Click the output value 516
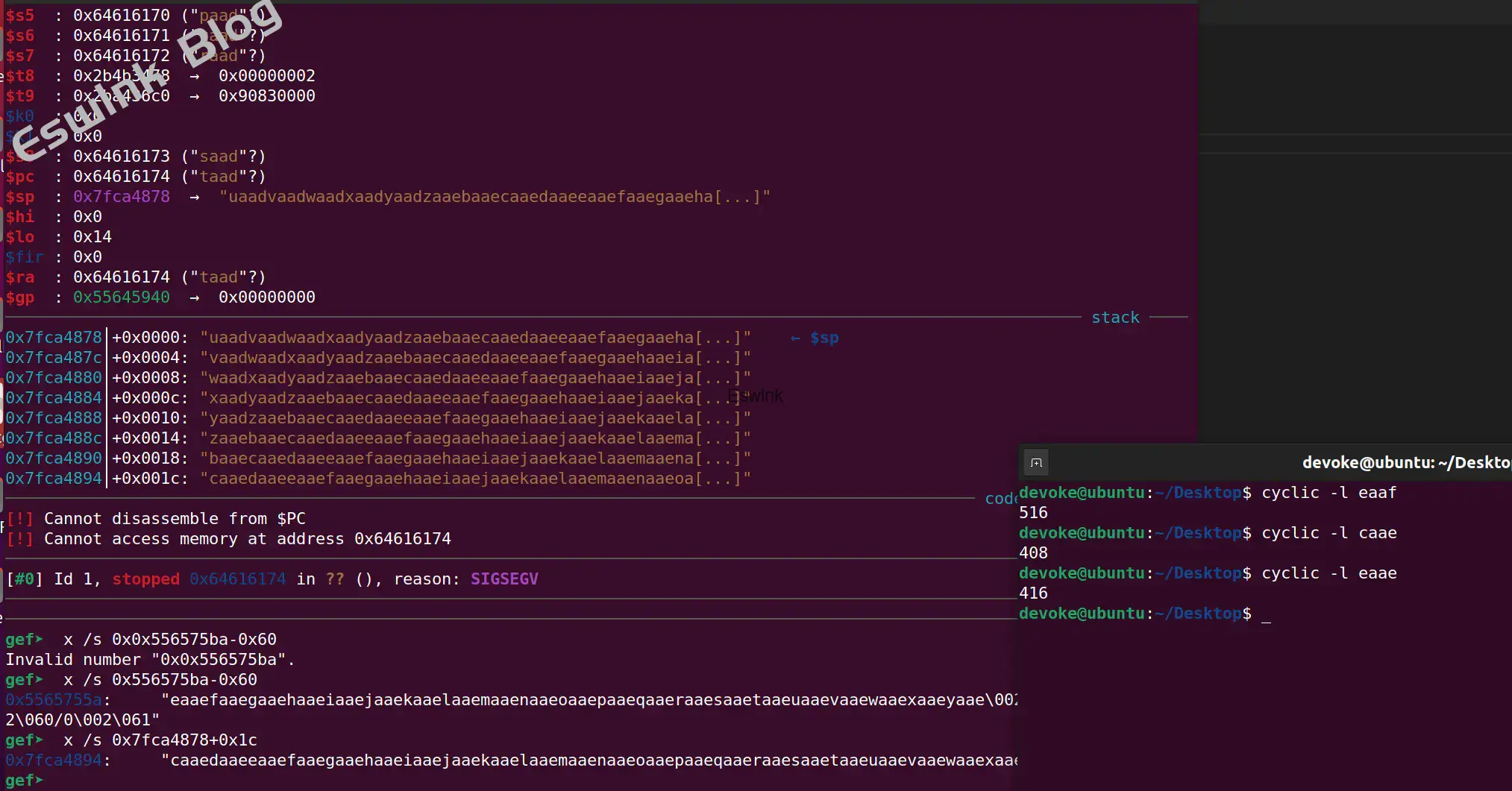Screen dimensions: 1512x791 tap(1033, 513)
